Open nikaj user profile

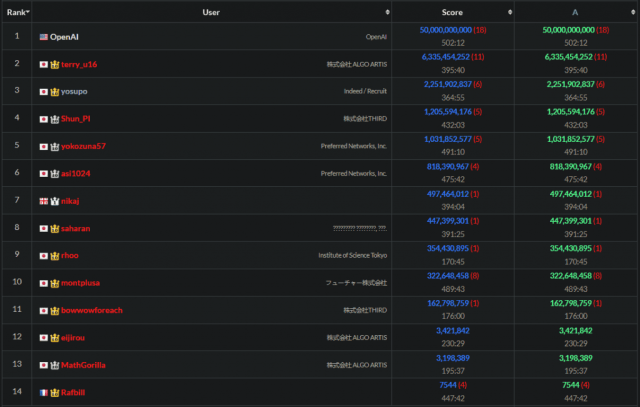pos(70,201)
